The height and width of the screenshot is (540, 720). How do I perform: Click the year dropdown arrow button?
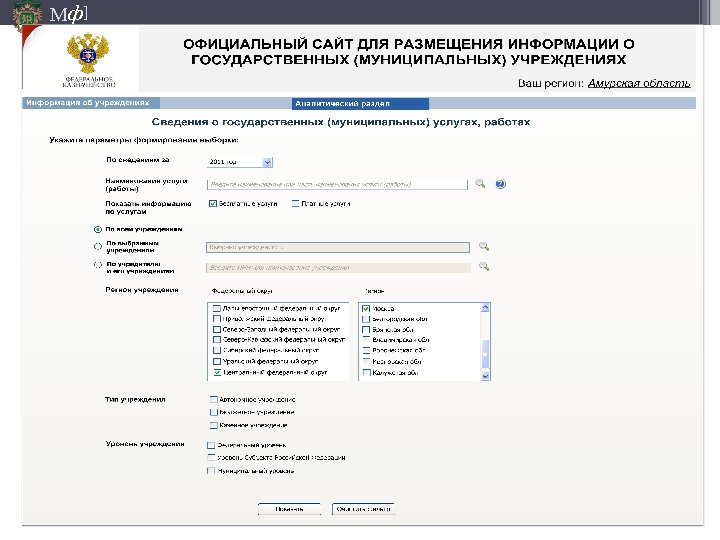267,162
